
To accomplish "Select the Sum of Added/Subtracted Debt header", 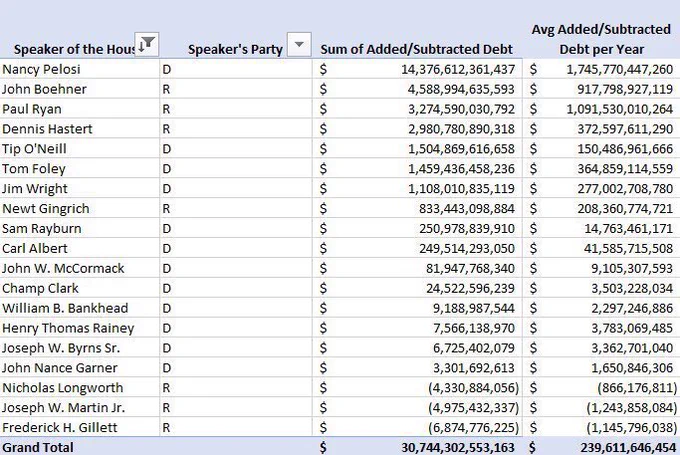I will pos(416,49).
